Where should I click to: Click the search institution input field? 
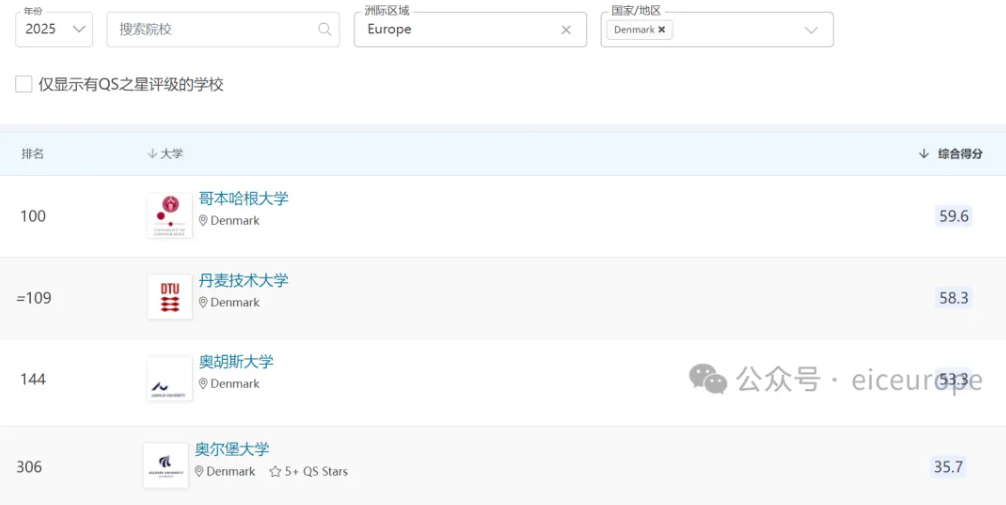click(x=223, y=30)
